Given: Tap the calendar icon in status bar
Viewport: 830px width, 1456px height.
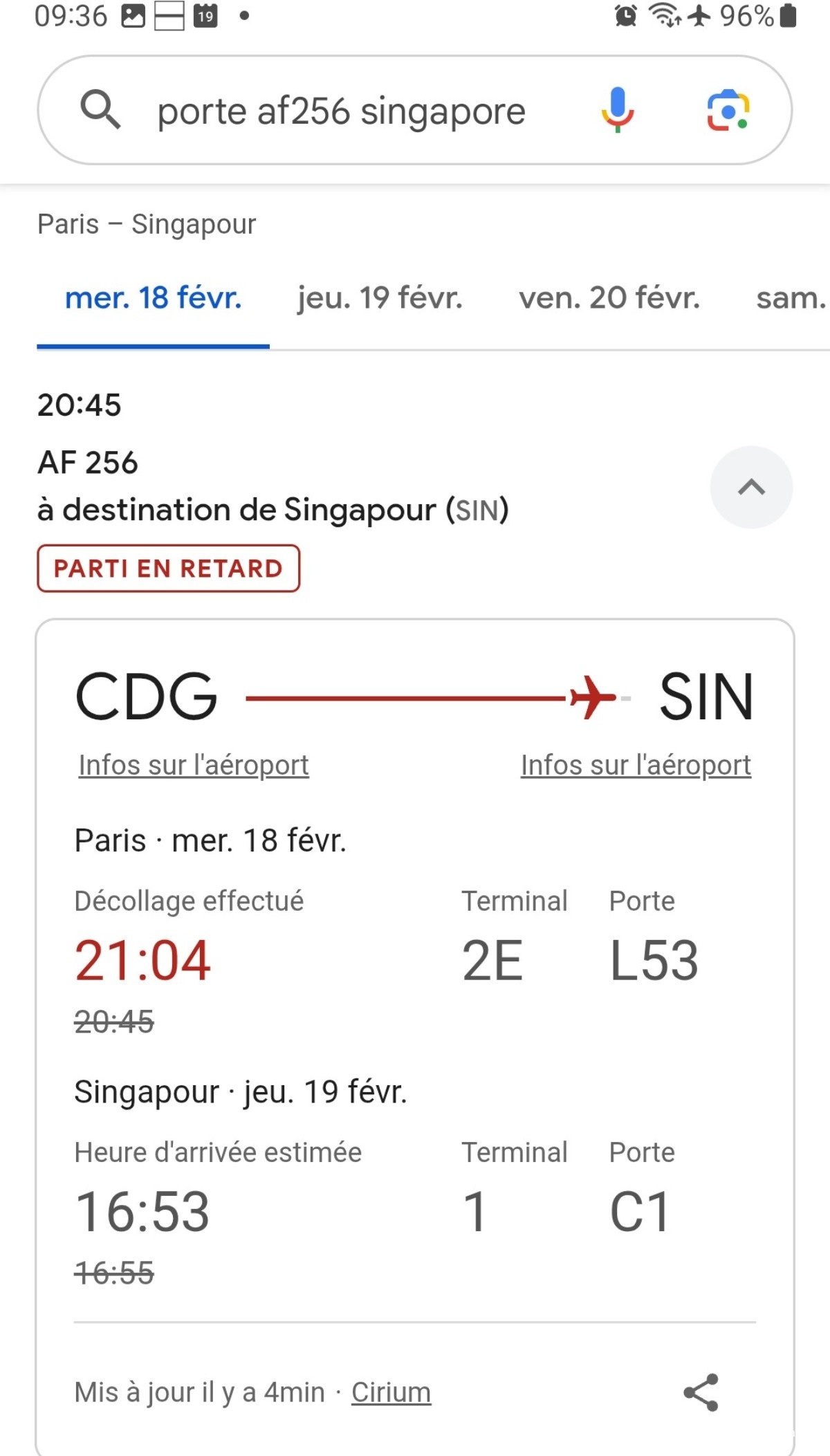Looking at the screenshot, I should (205, 15).
